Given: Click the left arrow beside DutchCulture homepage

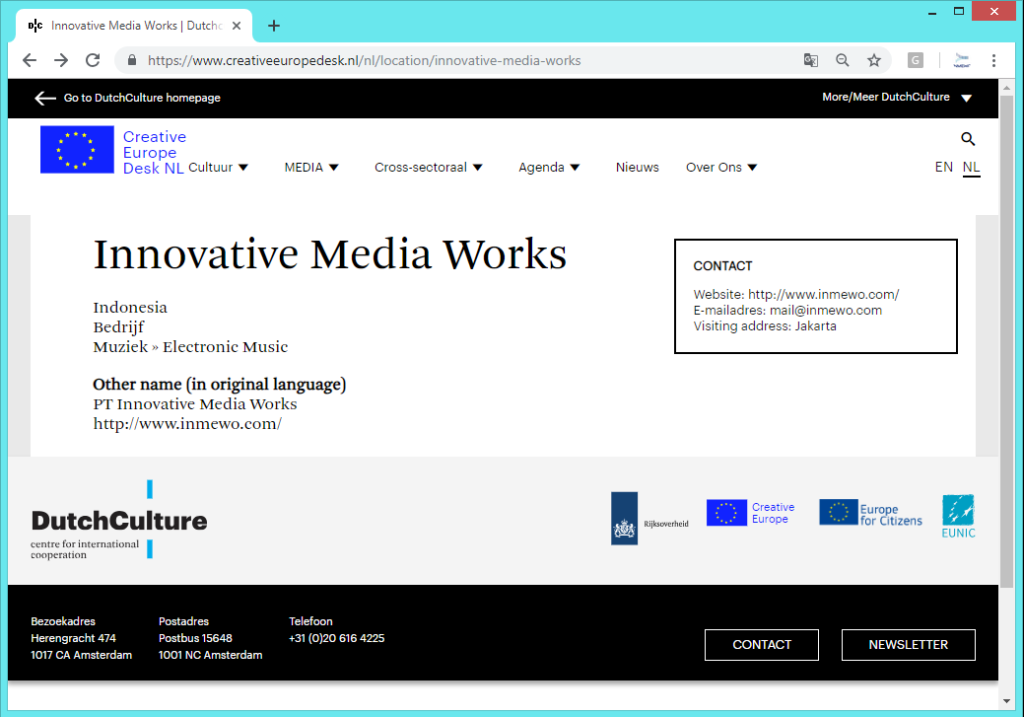Looking at the screenshot, I should (44, 98).
